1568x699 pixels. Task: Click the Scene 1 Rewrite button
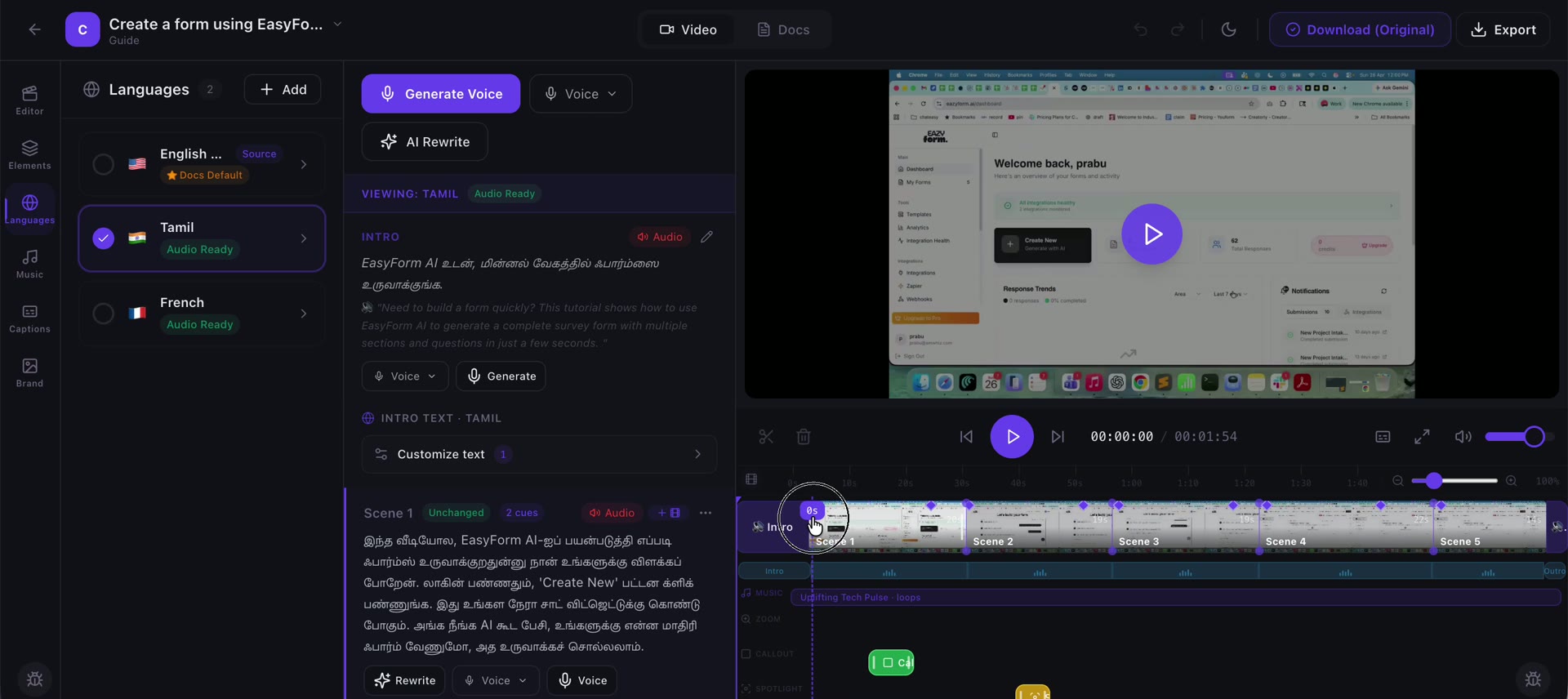coord(404,680)
